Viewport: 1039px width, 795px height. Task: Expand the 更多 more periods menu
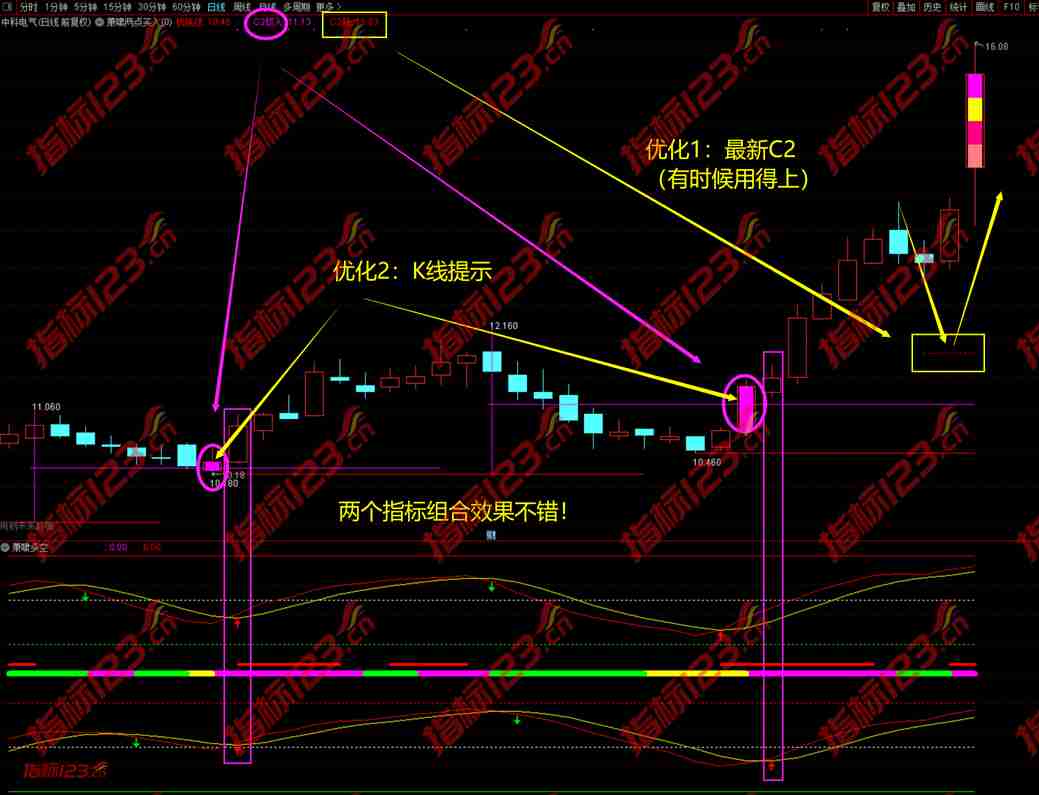click(x=327, y=6)
